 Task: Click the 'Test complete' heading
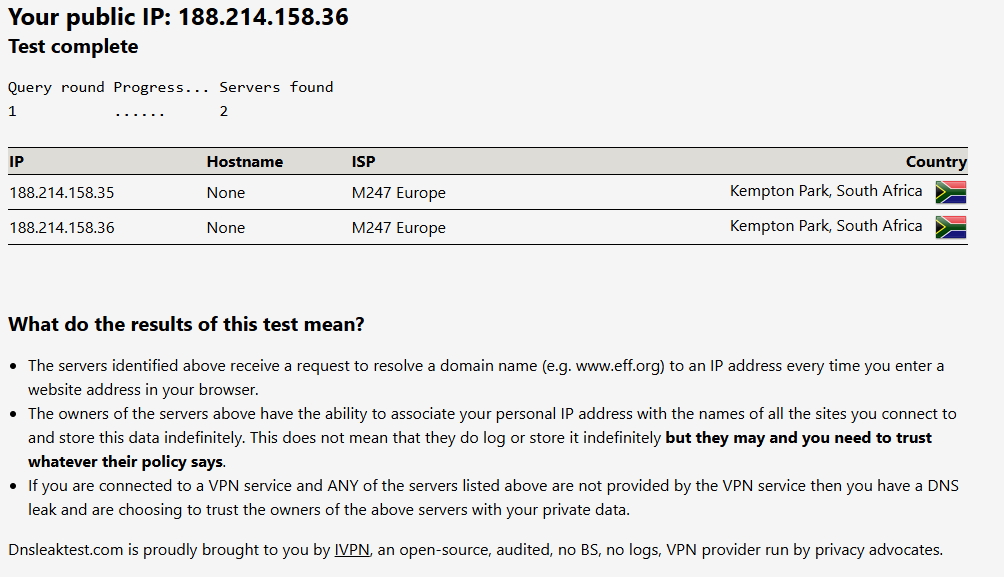[73, 47]
